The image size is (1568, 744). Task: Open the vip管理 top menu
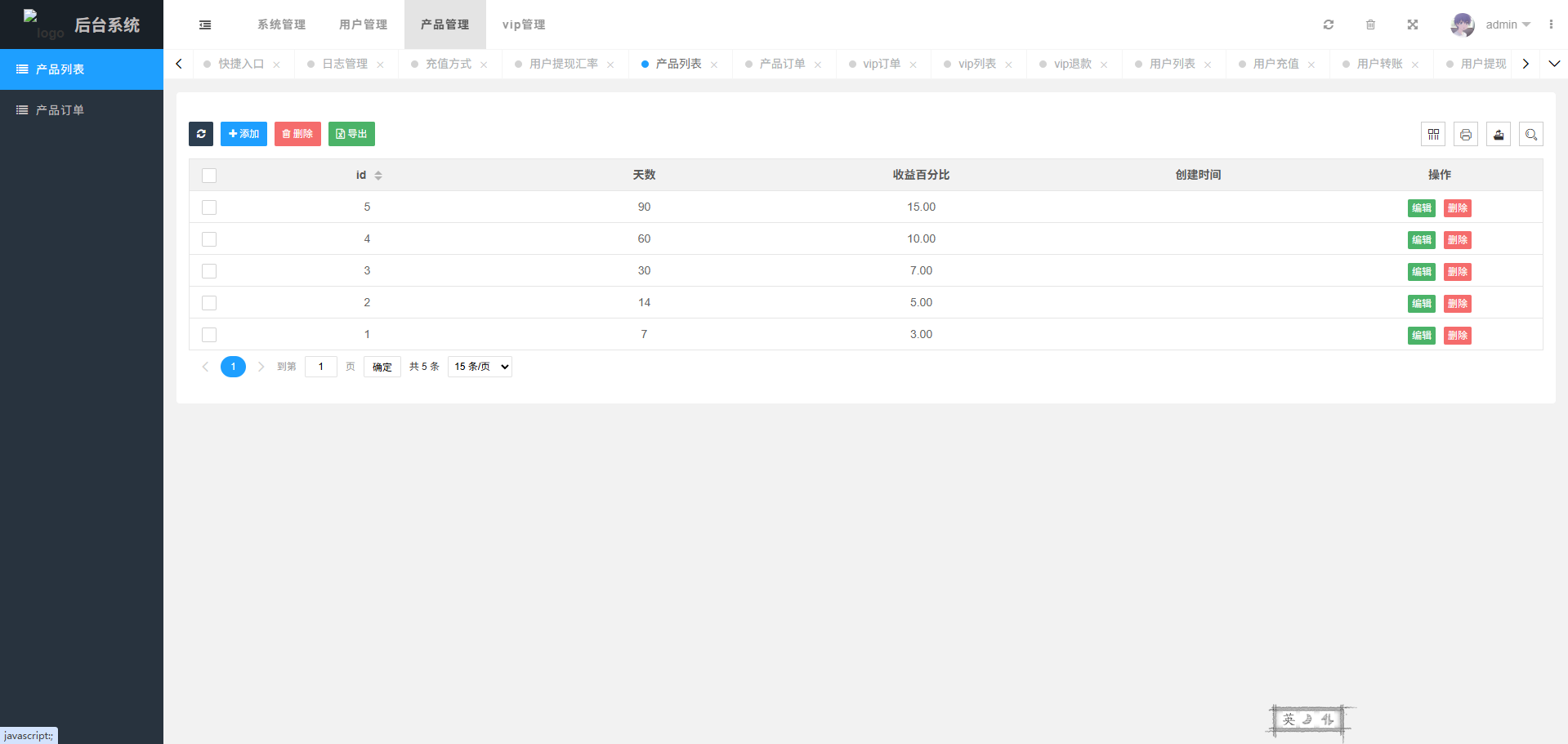(524, 25)
